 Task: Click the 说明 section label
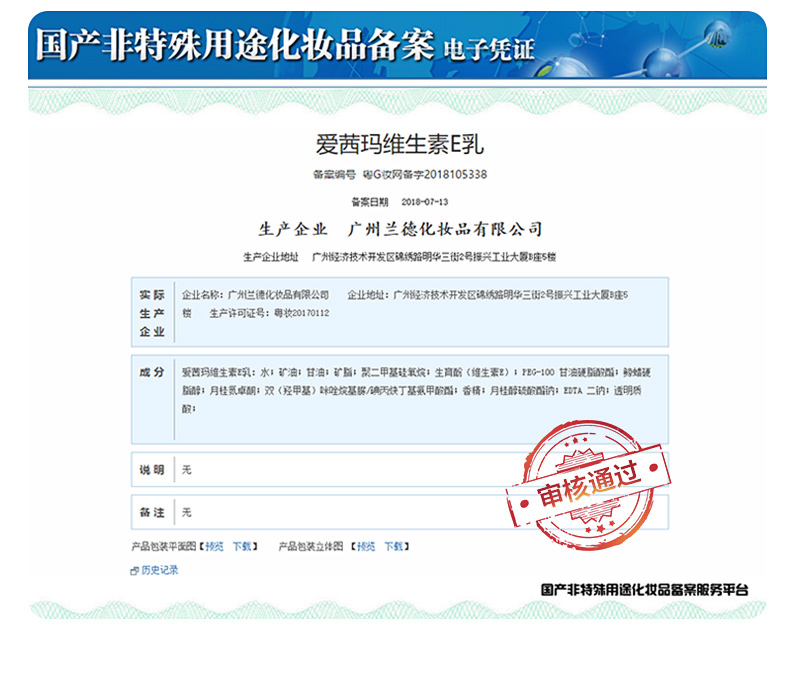point(152,470)
